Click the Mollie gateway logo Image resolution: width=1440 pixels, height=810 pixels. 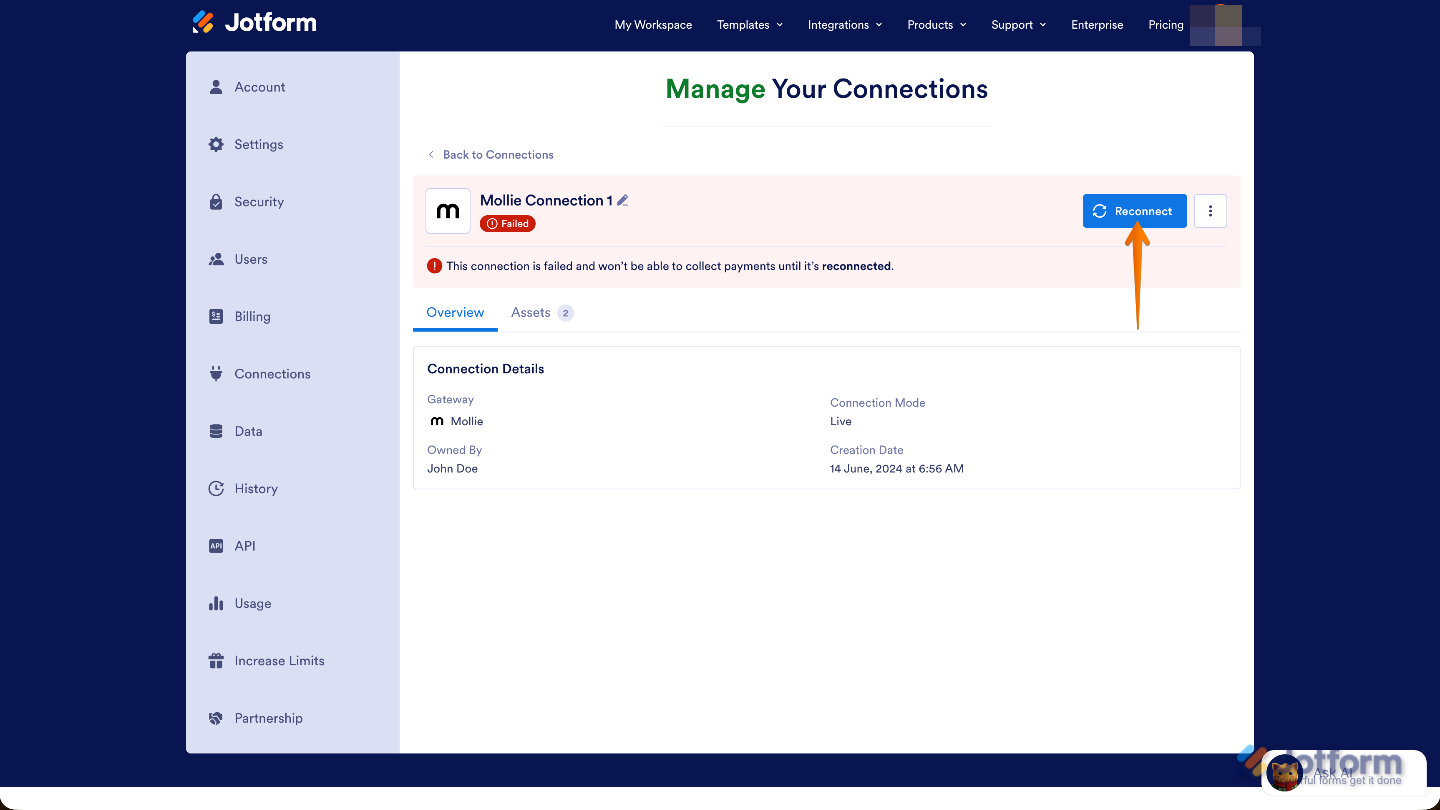tap(447, 210)
